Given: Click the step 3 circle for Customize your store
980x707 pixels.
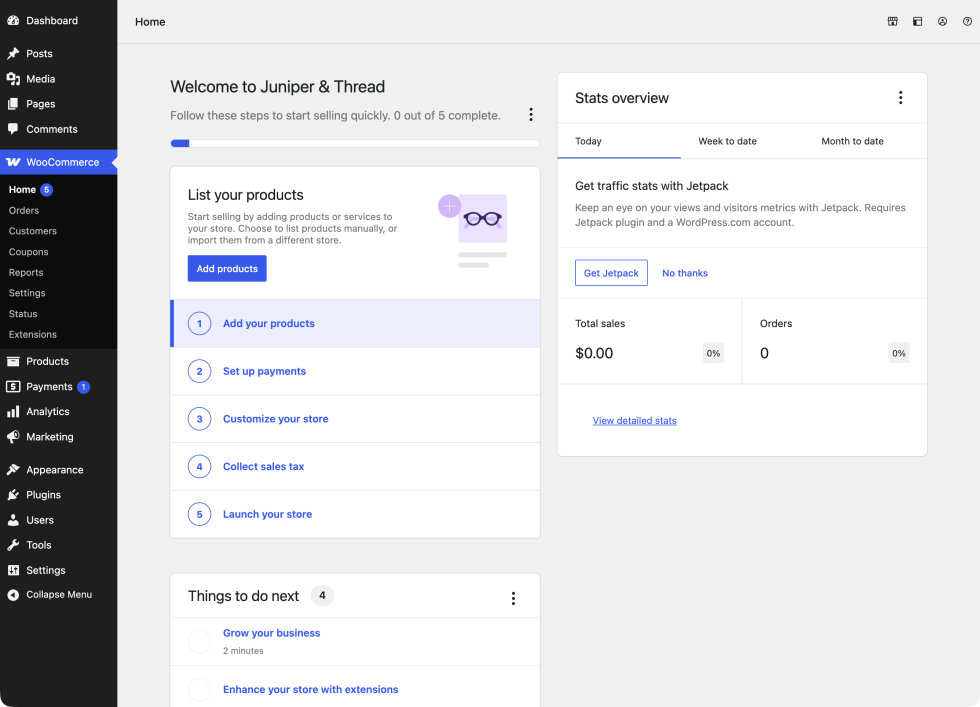Looking at the screenshot, I should click(199, 419).
